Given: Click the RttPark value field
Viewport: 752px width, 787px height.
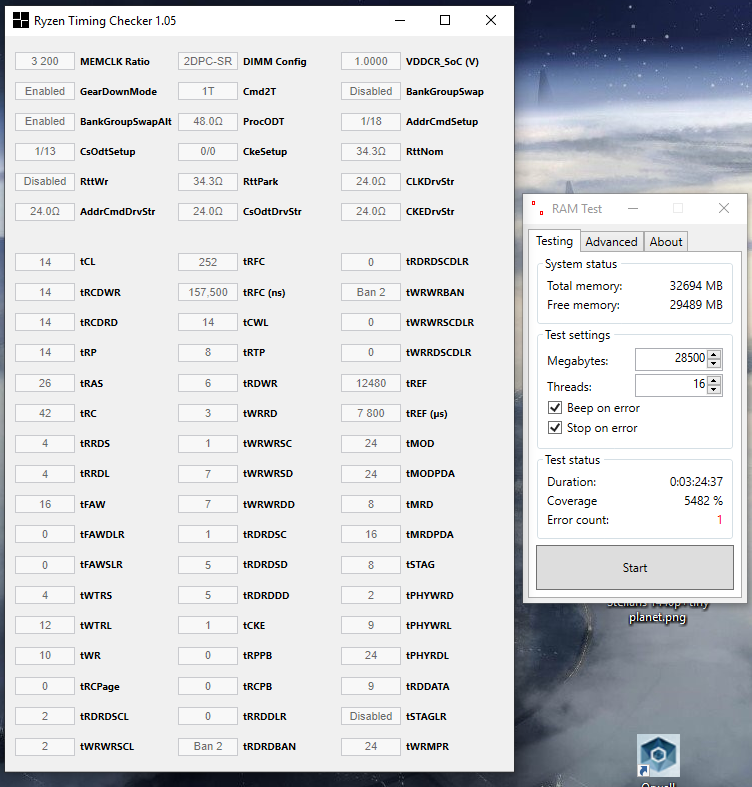Looking at the screenshot, I should [208, 181].
